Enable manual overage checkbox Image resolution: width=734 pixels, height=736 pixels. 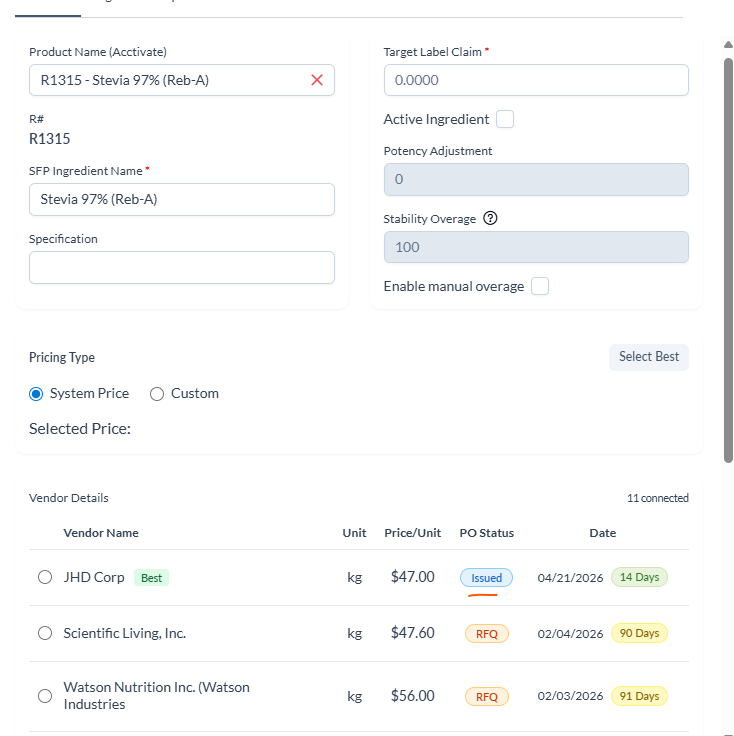click(540, 286)
